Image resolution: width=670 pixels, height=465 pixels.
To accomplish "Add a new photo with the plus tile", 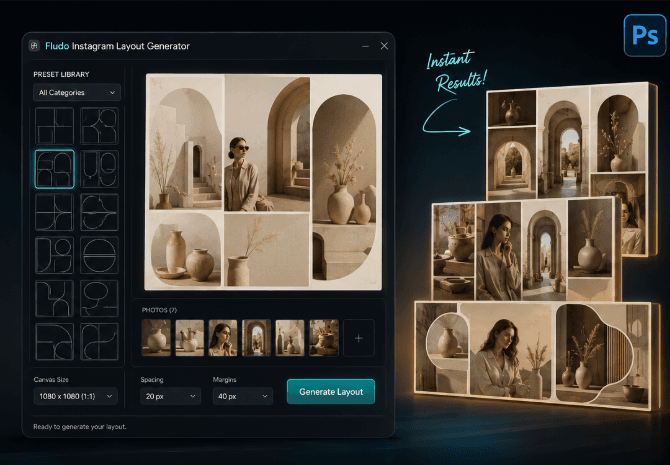I will (x=359, y=338).
